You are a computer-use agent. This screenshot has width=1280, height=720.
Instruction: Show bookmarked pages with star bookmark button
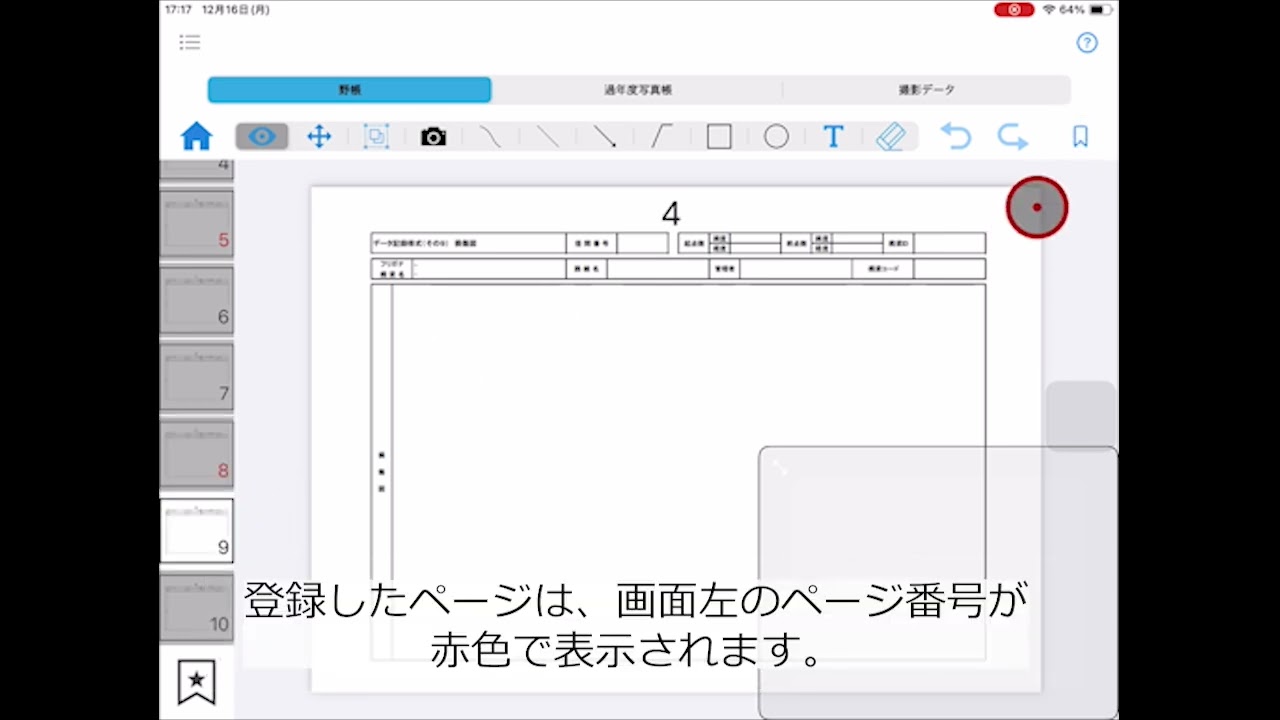196,682
